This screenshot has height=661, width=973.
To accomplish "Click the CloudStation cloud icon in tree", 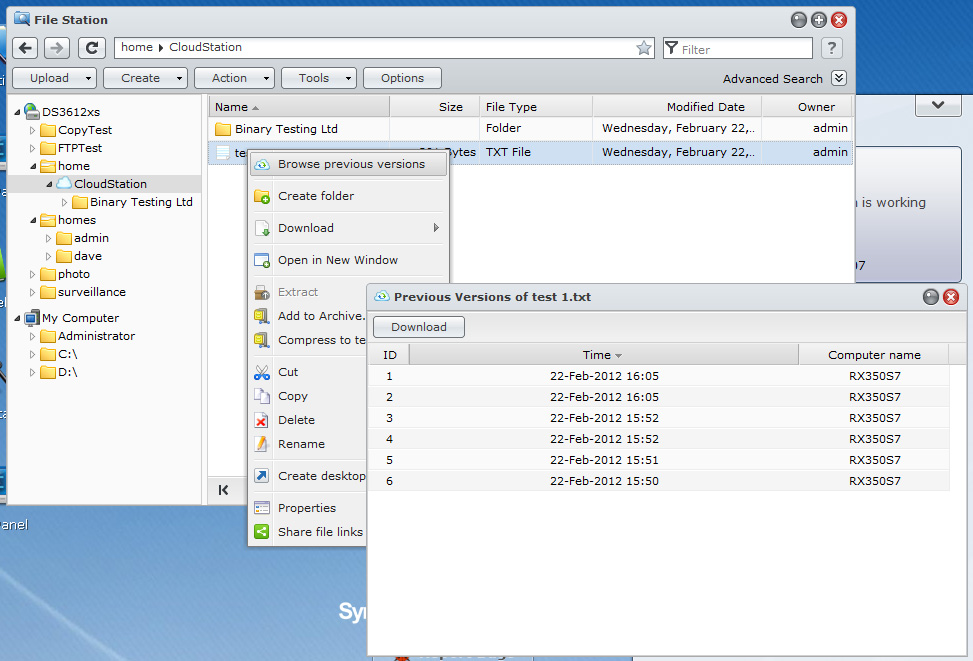I will click(64, 183).
